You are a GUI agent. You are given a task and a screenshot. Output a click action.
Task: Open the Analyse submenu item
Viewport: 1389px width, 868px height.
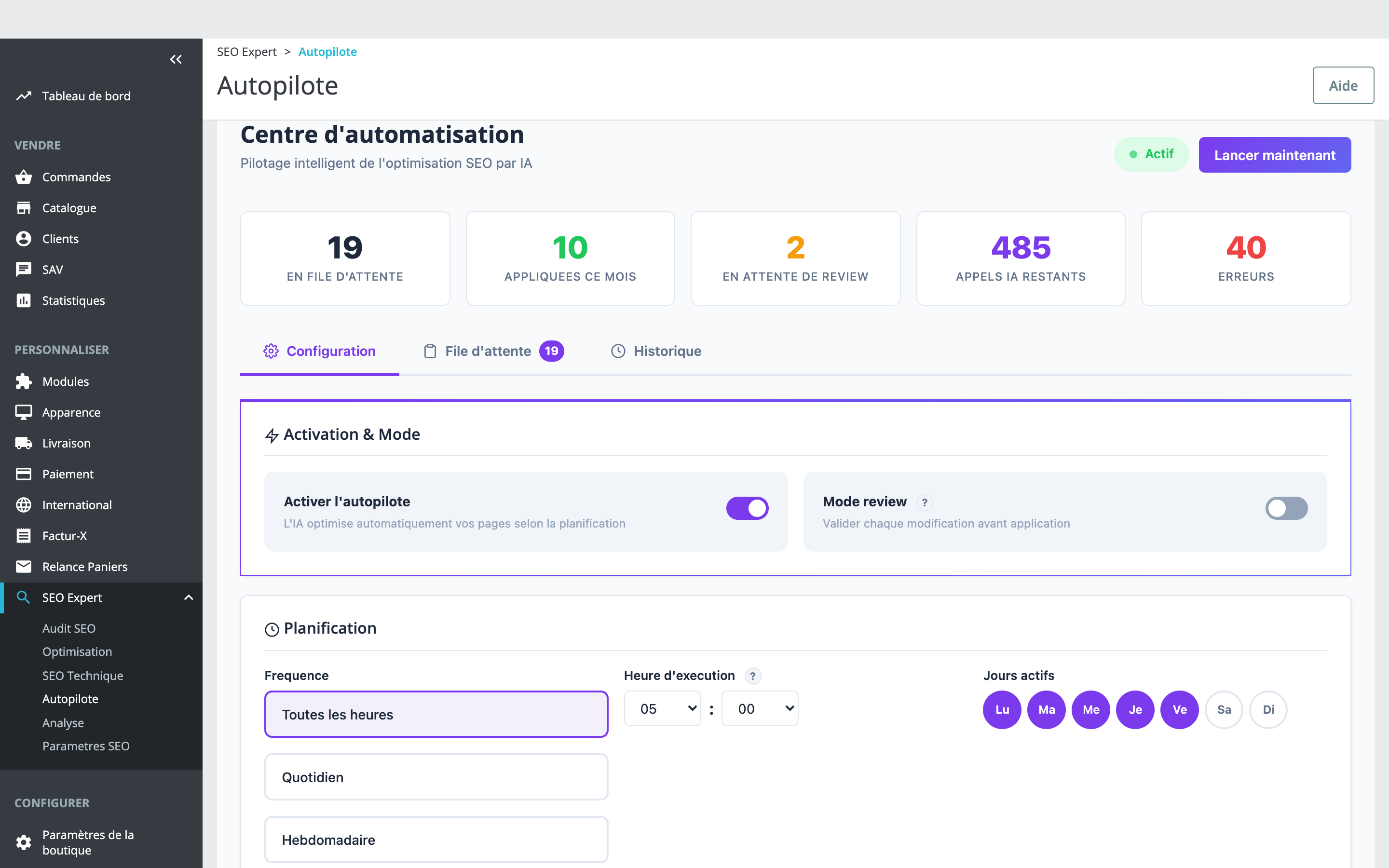click(x=63, y=723)
